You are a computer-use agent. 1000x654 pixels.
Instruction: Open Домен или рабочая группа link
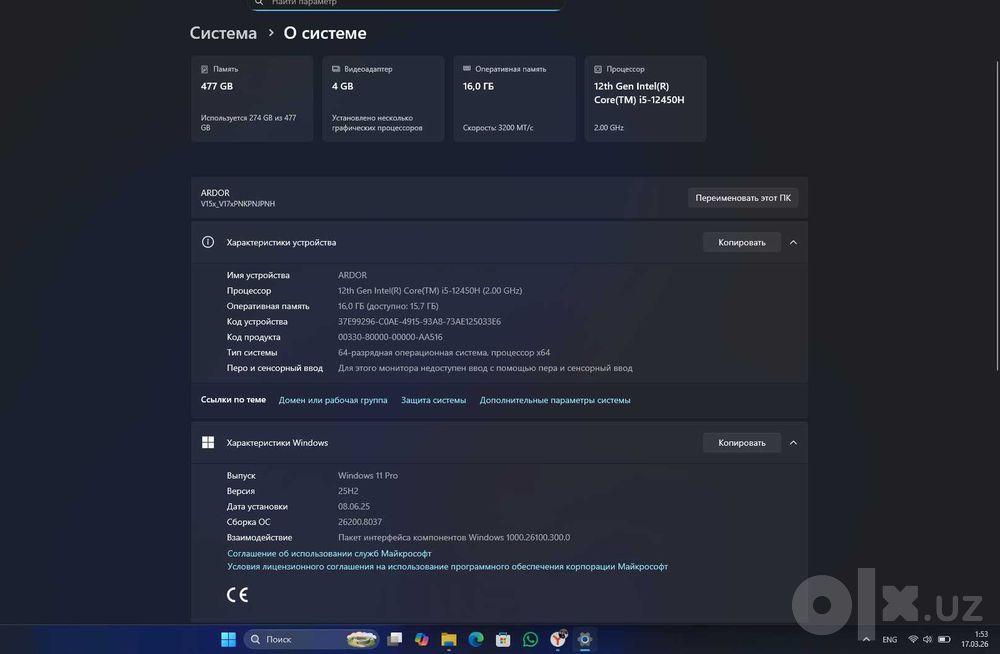333,400
